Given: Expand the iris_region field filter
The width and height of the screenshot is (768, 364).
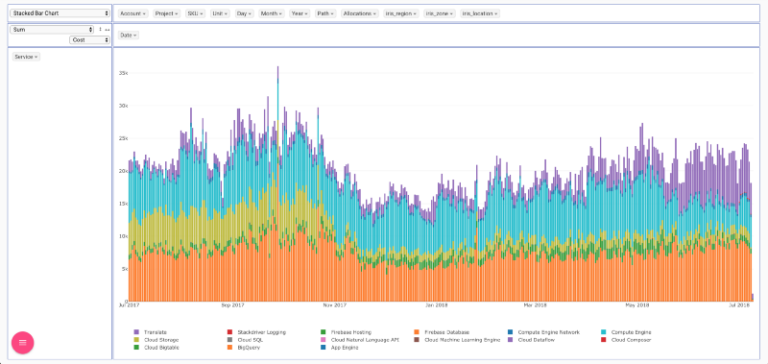Looking at the screenshot, I should [x=401, y=14].
